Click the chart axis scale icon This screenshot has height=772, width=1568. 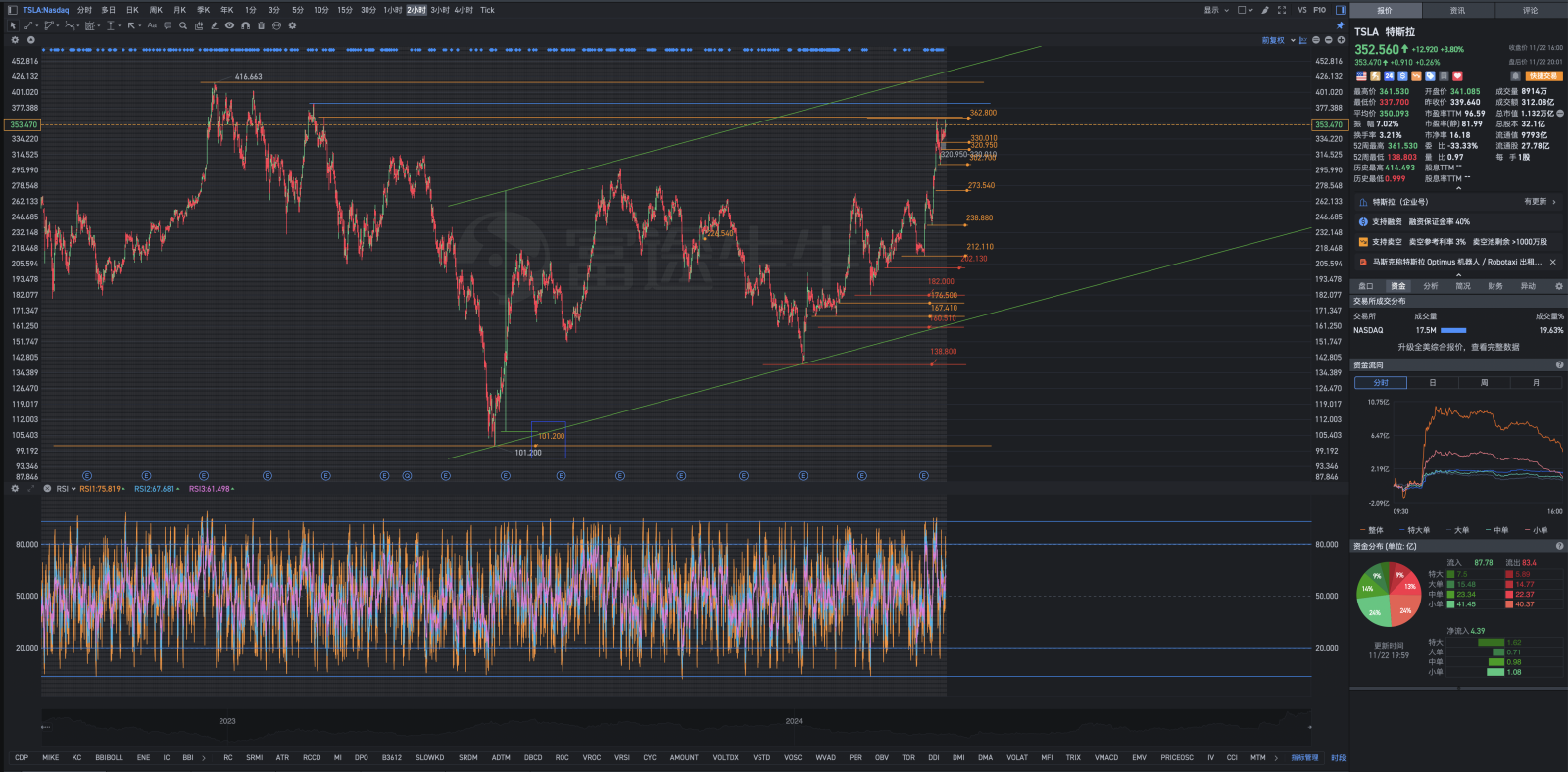tap(1302, 40)
